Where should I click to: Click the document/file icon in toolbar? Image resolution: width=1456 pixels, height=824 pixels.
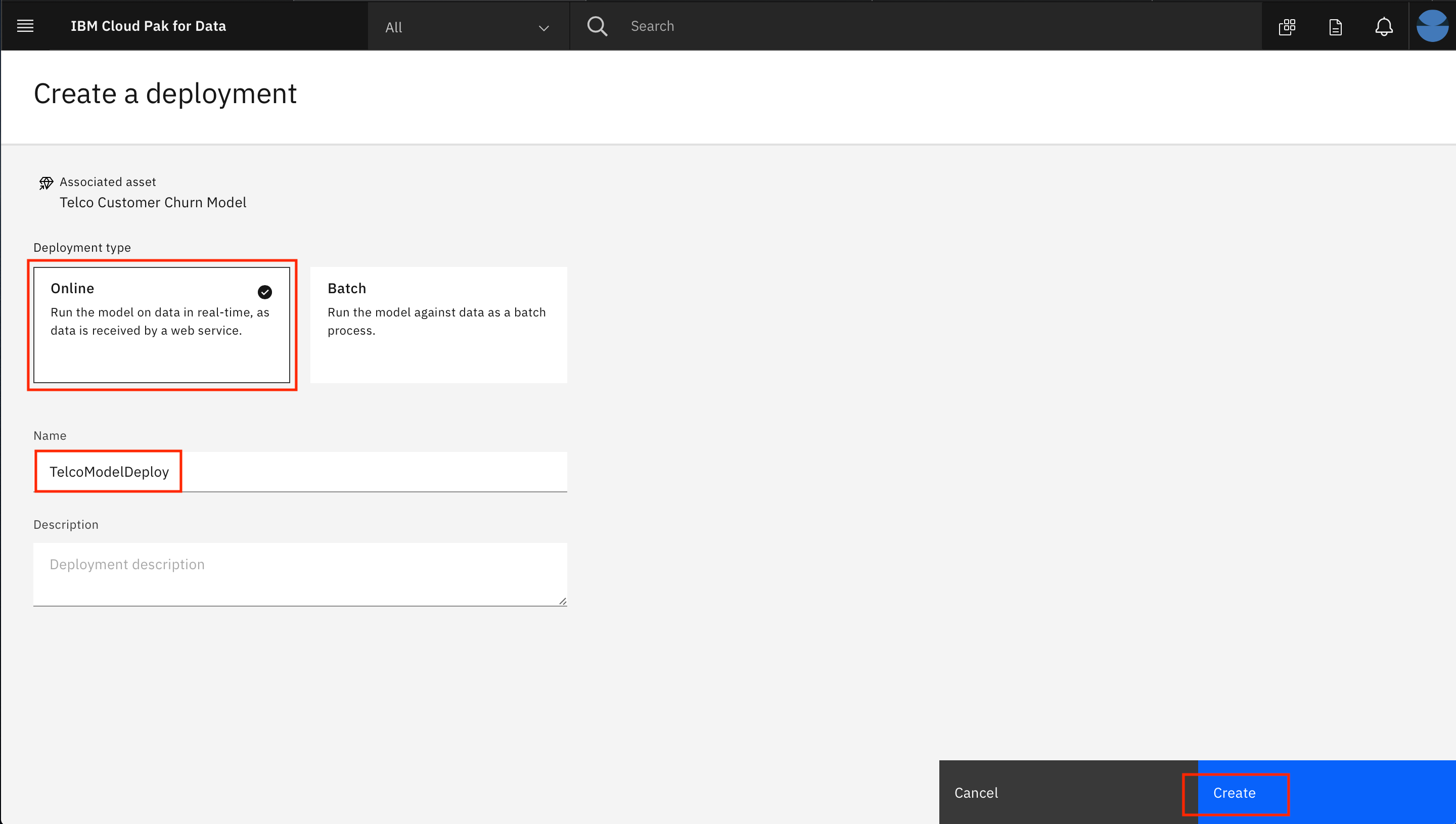(x=1335, y=26)
